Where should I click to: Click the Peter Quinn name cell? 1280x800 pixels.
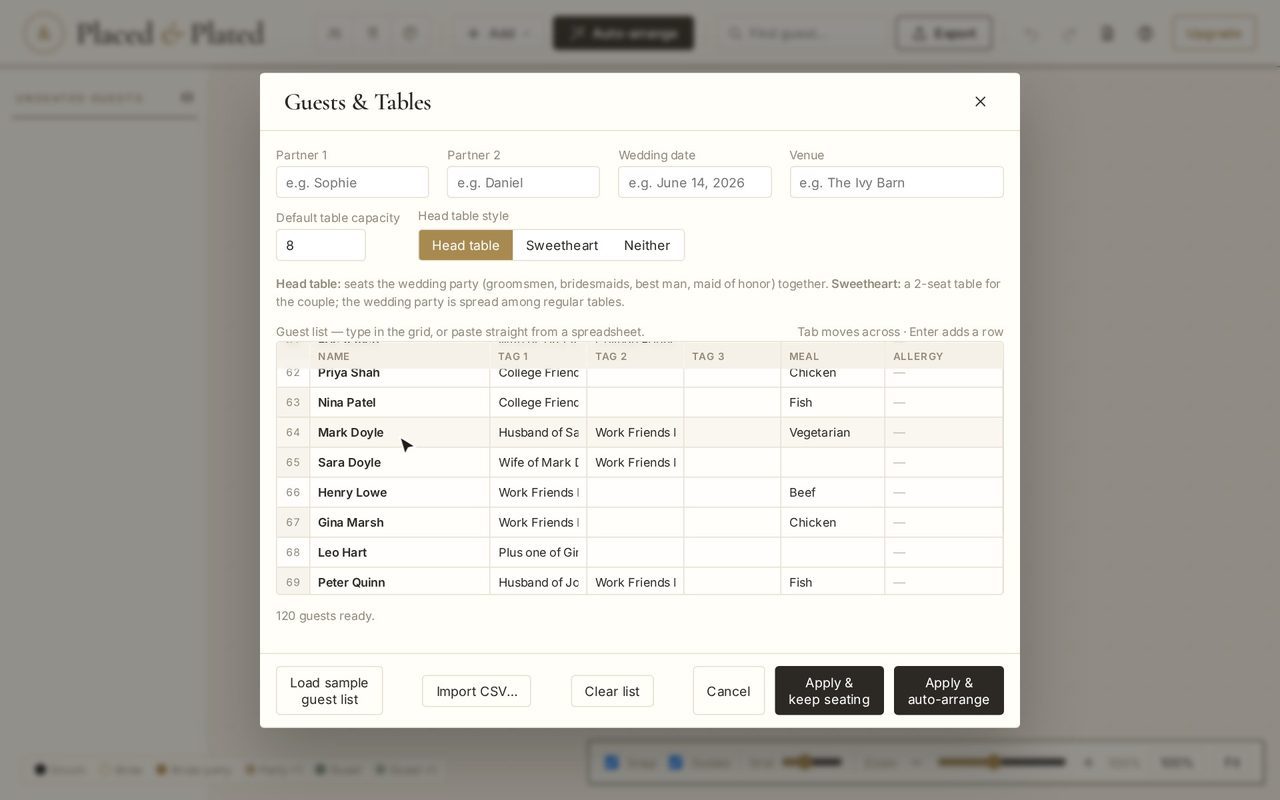click(x=400, y=581)
